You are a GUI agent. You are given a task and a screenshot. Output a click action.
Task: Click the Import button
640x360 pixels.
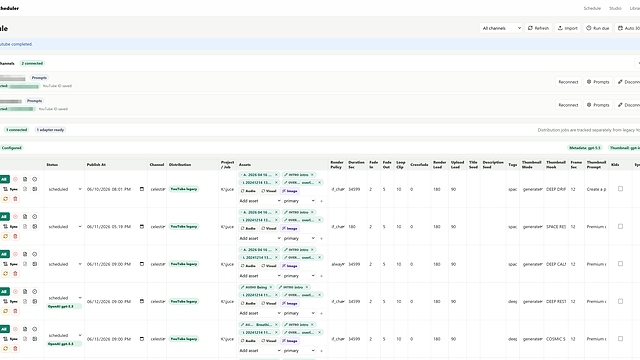point(567,28)
